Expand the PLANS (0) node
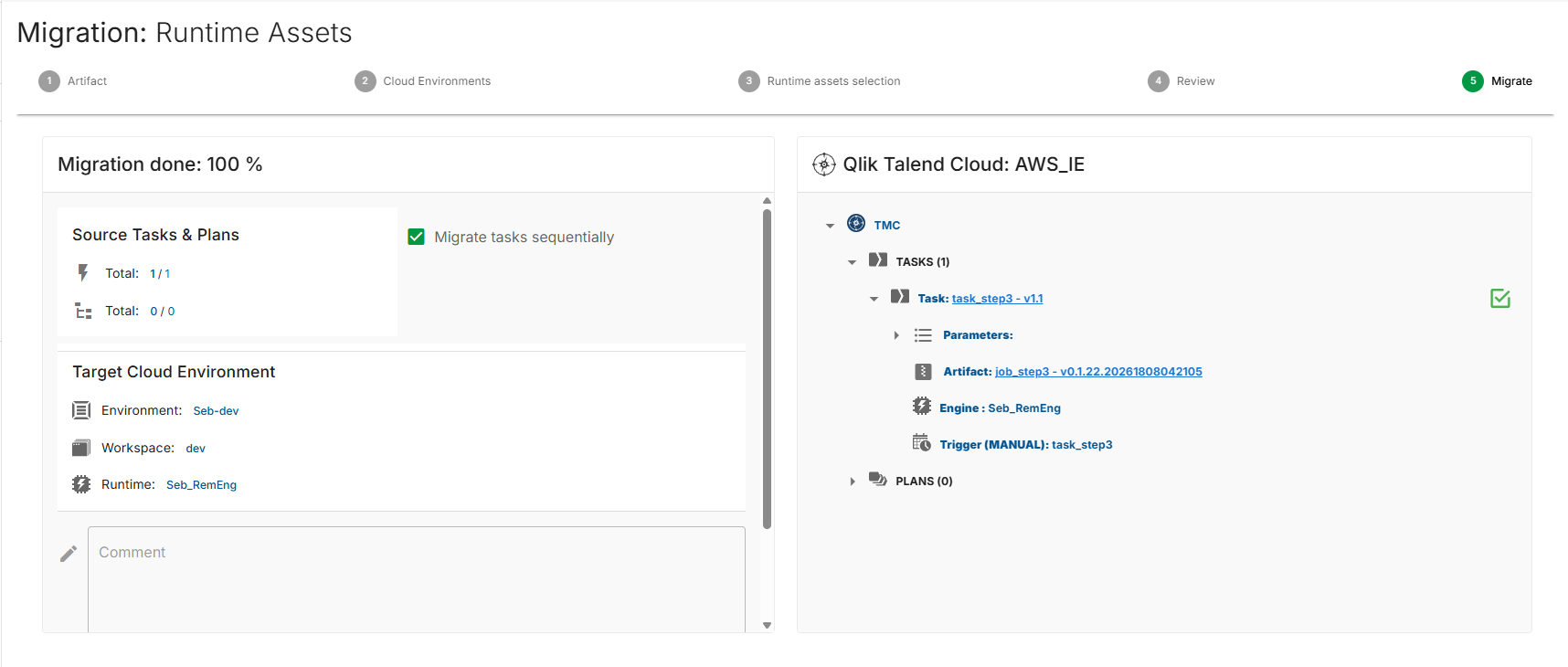1568x667 pixels. click(x=853, y=482)
